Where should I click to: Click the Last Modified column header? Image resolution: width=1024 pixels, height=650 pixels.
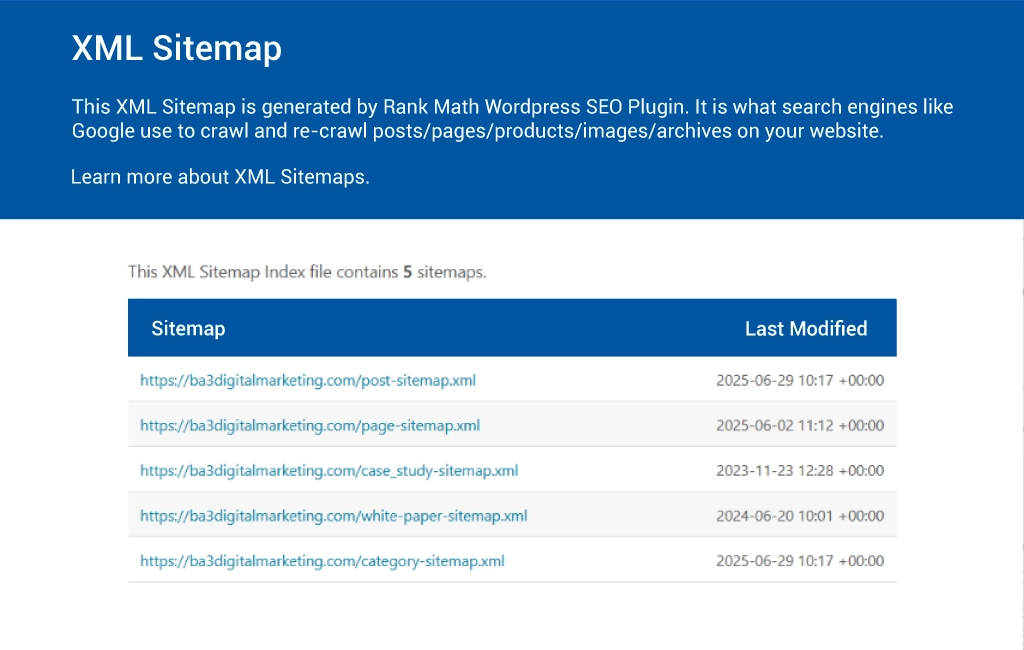[805, 328]
